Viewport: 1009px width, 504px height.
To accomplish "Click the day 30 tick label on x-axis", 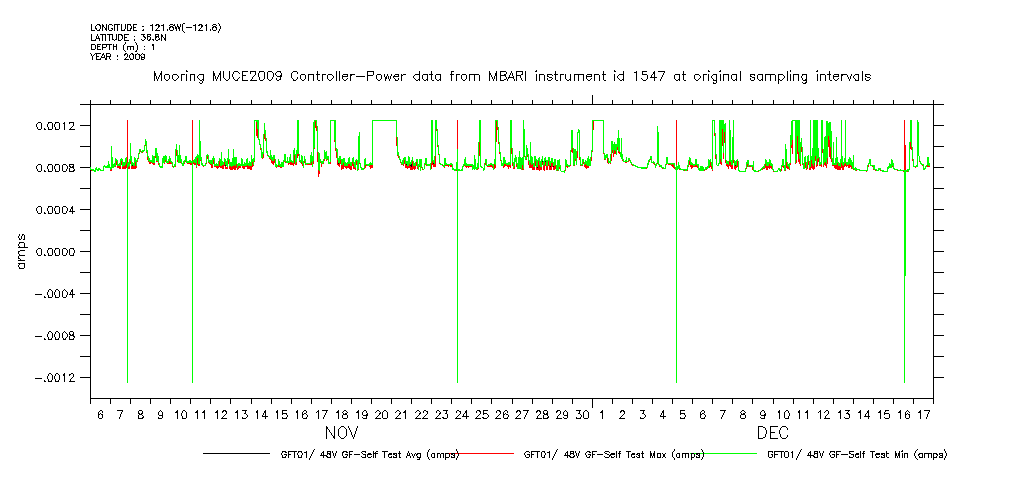I will (582, 414).
